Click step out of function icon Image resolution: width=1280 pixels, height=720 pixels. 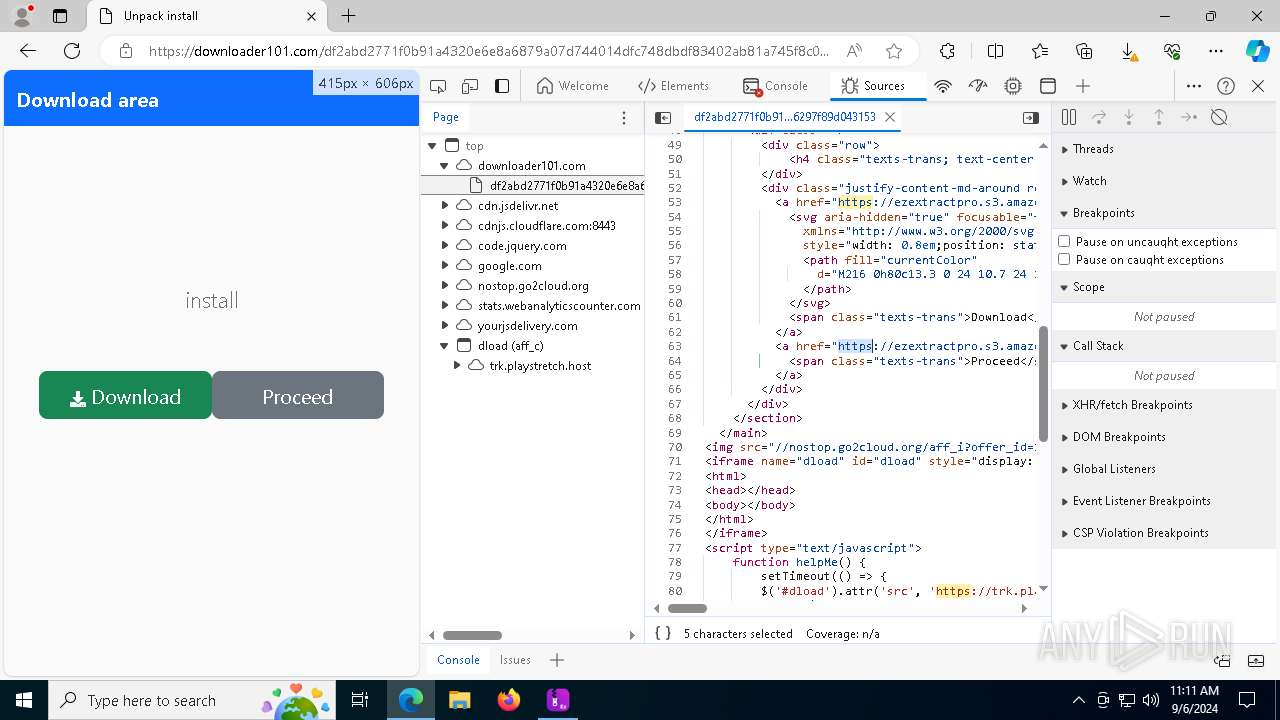[x=1159, y=117]
